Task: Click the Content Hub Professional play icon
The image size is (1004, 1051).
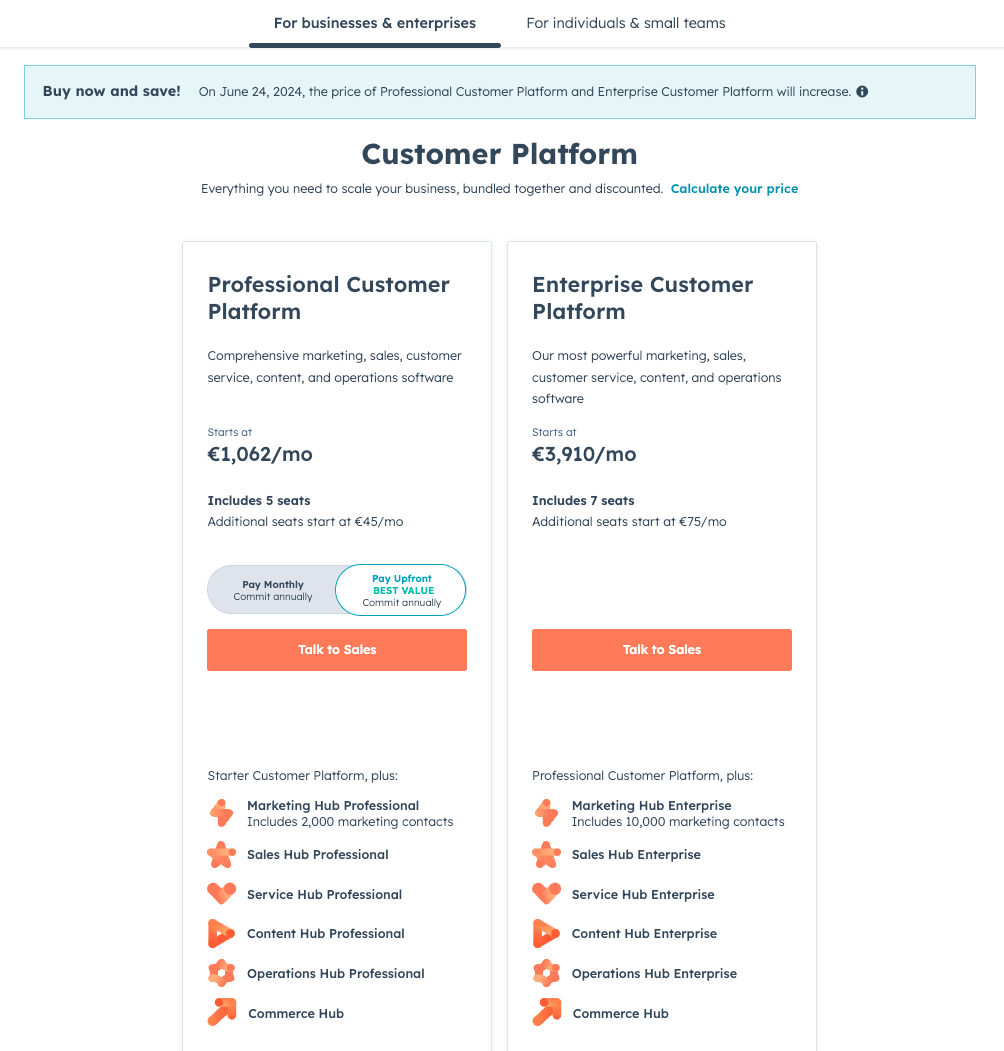Action: [x=221, y=933]
